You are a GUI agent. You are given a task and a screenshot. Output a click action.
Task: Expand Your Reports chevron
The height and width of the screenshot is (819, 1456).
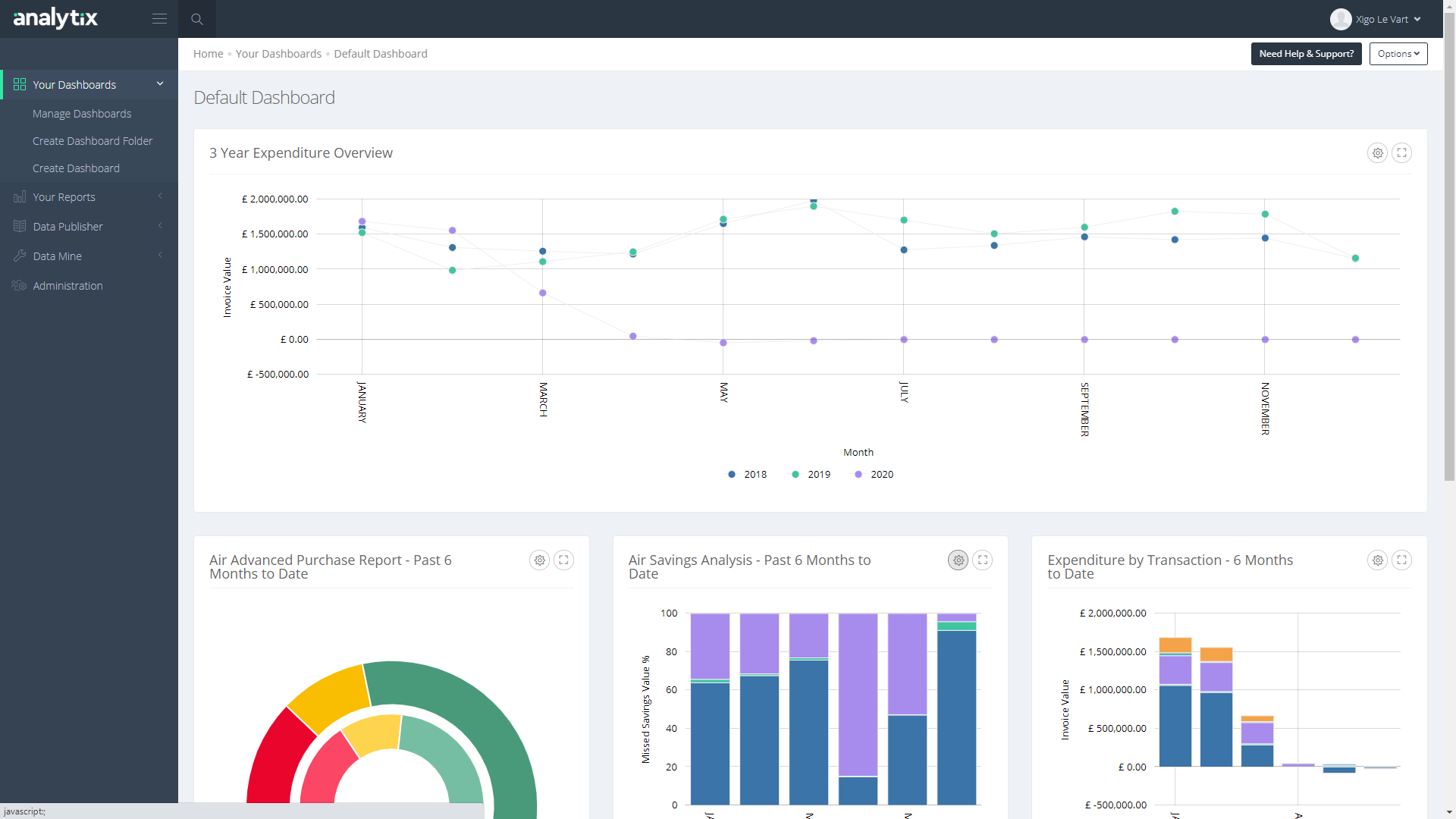(160, 196)
